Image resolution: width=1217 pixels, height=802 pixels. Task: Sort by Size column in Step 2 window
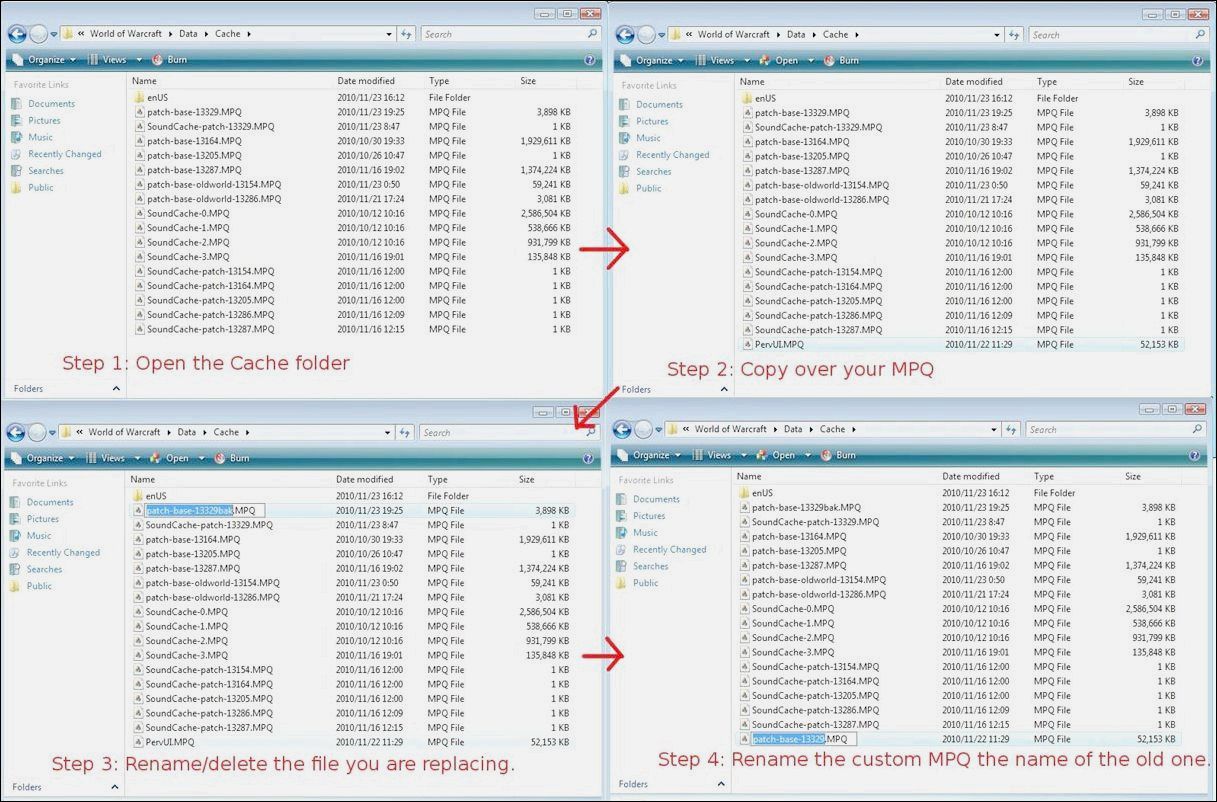[x=1136, y=82]
